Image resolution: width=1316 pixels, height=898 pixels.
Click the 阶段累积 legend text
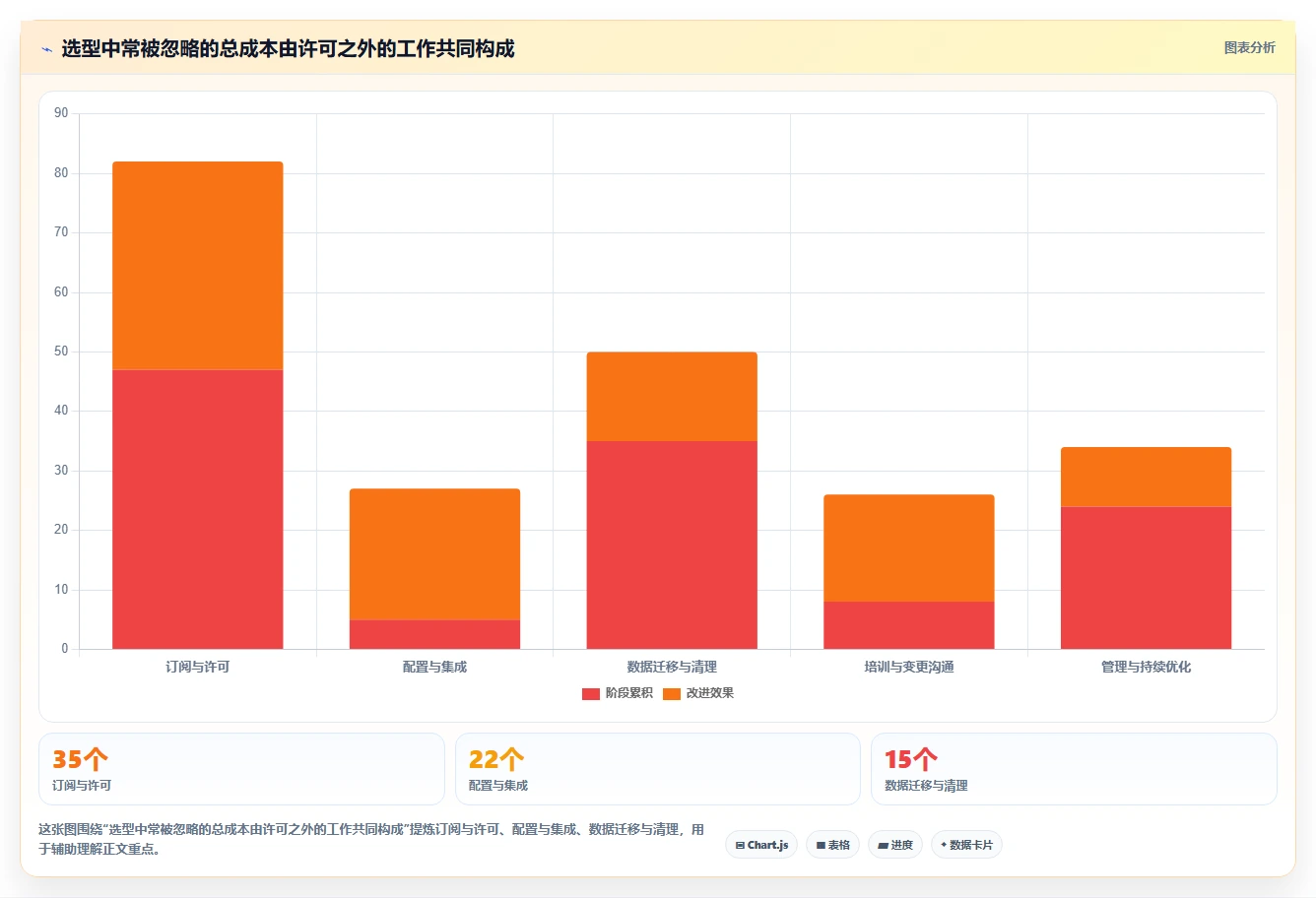tap(628, 693)
